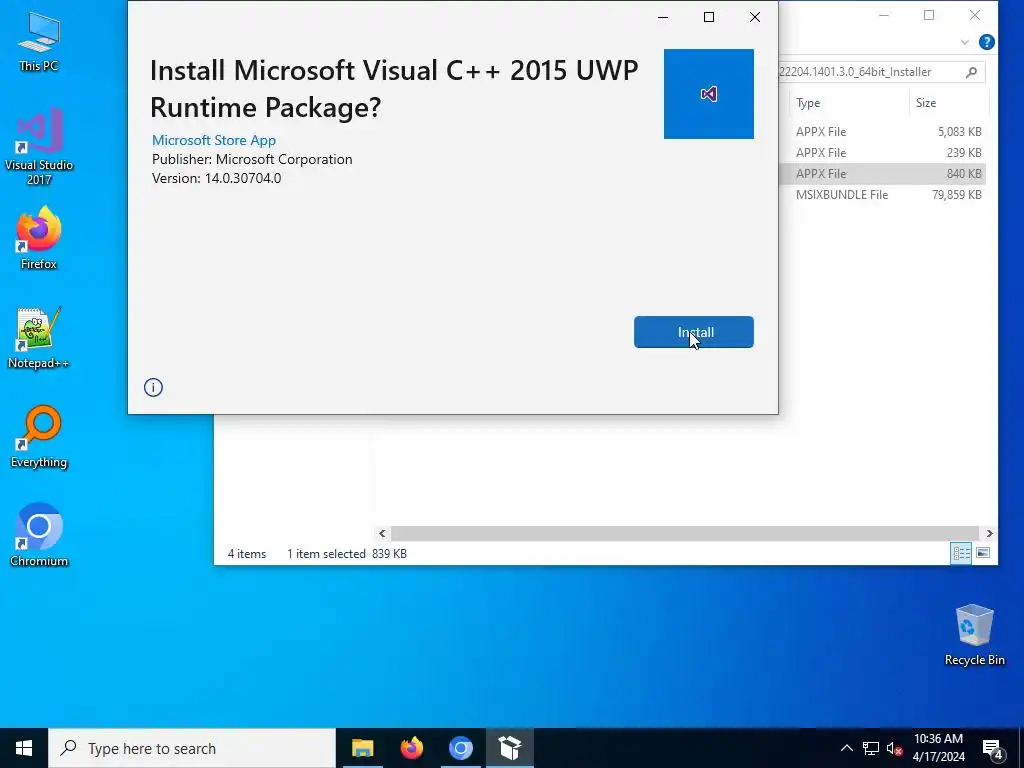Launch Chromium from the taskbar
This screenshot has width=1024, height=768.
point(460,748)
